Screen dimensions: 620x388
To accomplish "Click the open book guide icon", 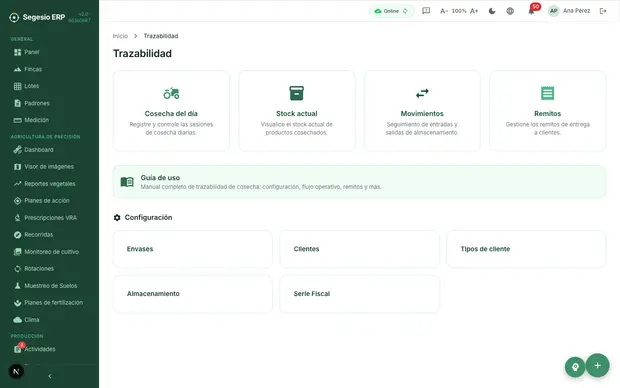I will (127, 182).
